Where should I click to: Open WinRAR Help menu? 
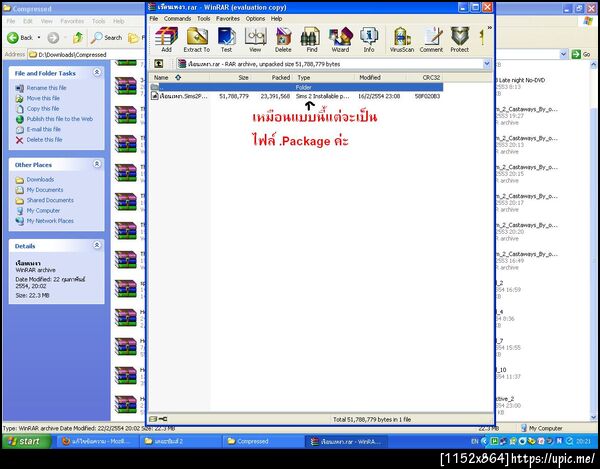[x=276, y=18]
